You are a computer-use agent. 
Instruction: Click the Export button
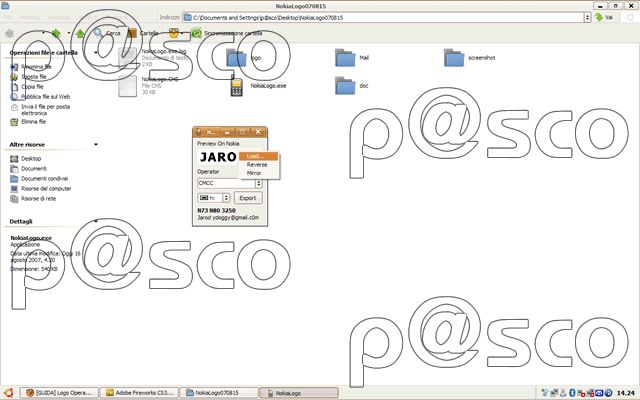[248, 198]
